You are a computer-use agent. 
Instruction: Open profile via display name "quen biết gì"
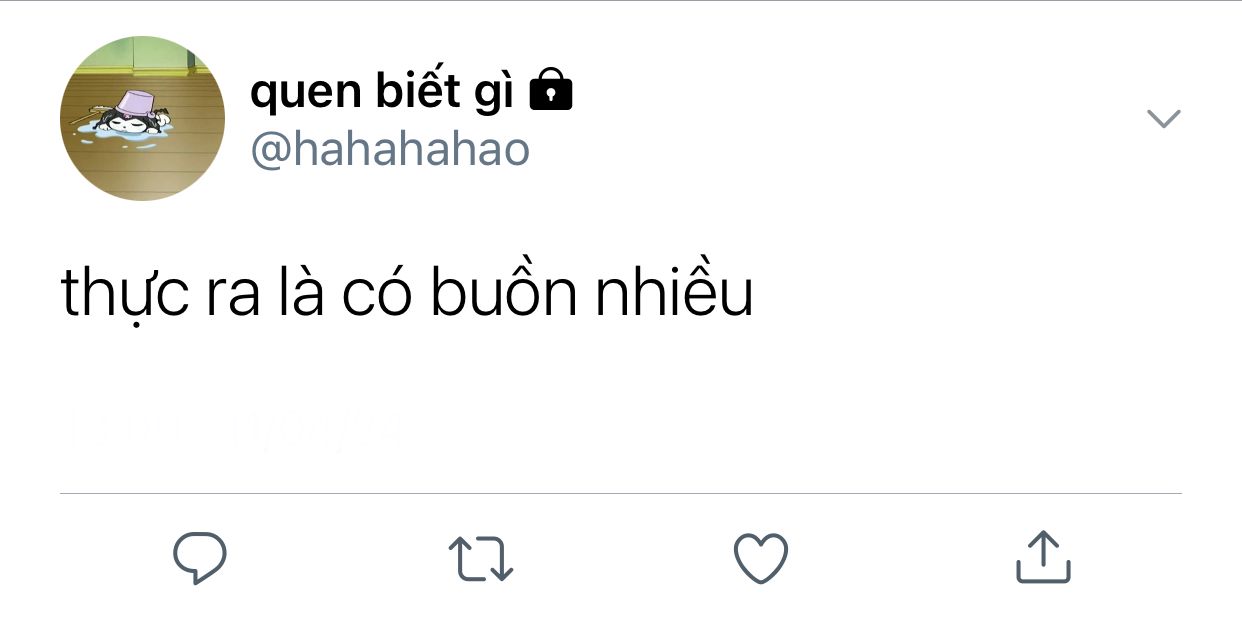tap(381, 93)
